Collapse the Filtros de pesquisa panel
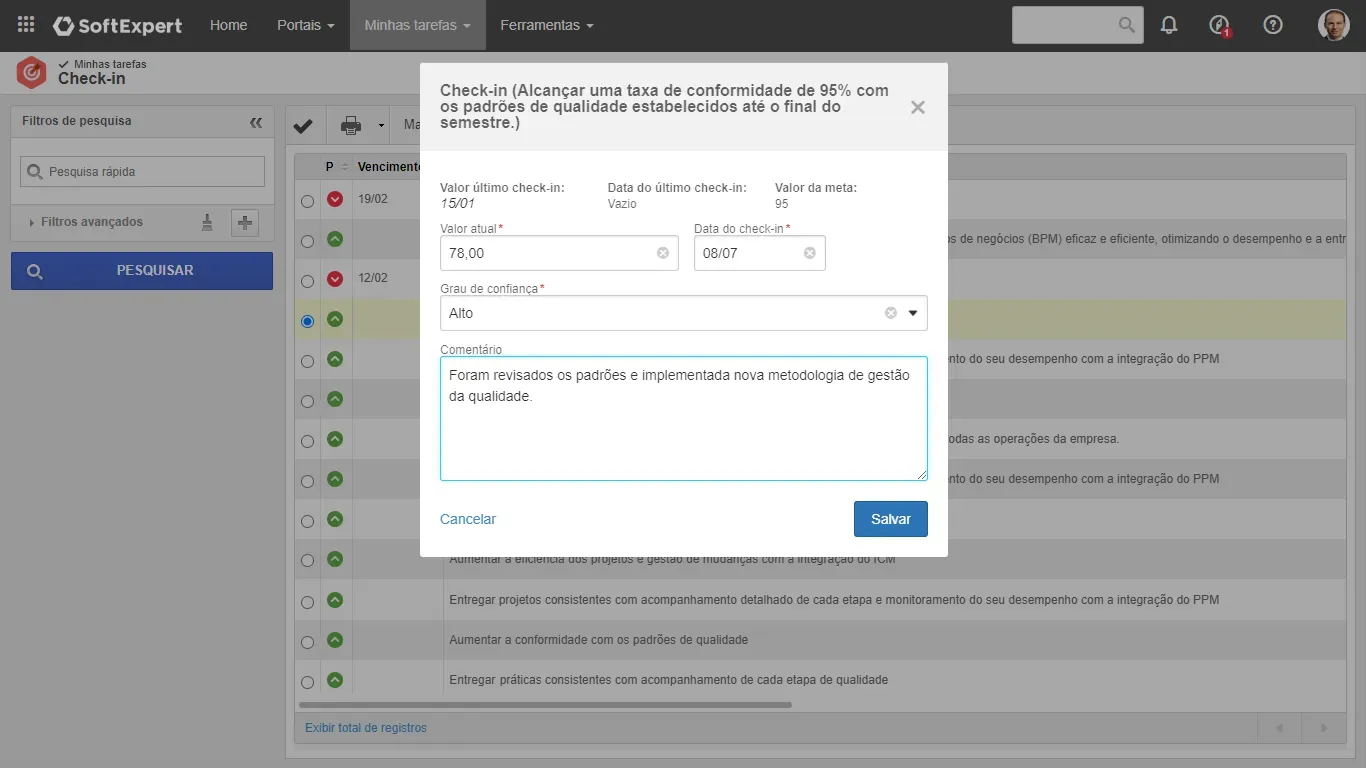The image size is (1366, 768). click(x=256, y=122)
